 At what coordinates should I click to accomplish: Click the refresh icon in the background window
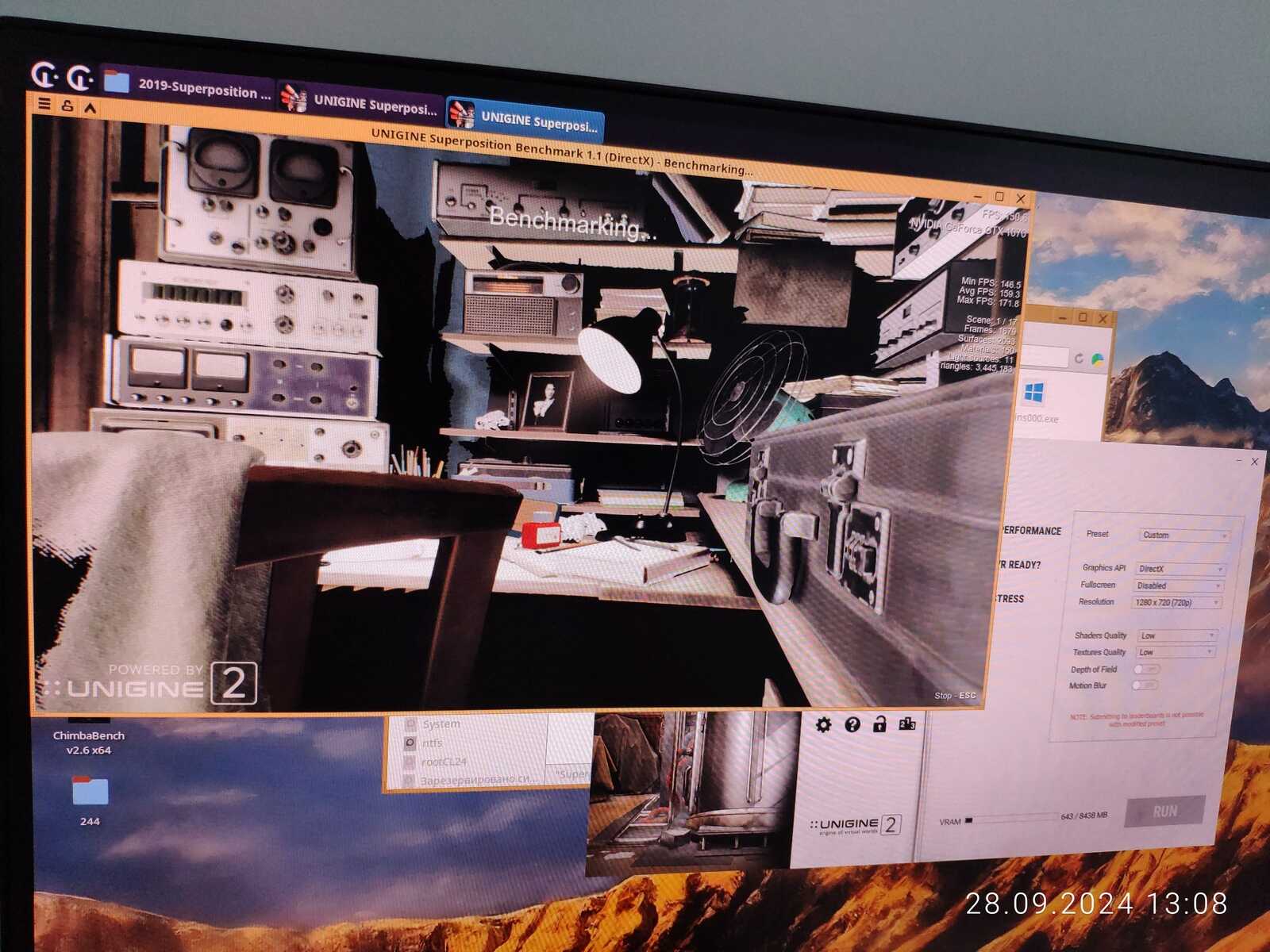click(1079, 358)
